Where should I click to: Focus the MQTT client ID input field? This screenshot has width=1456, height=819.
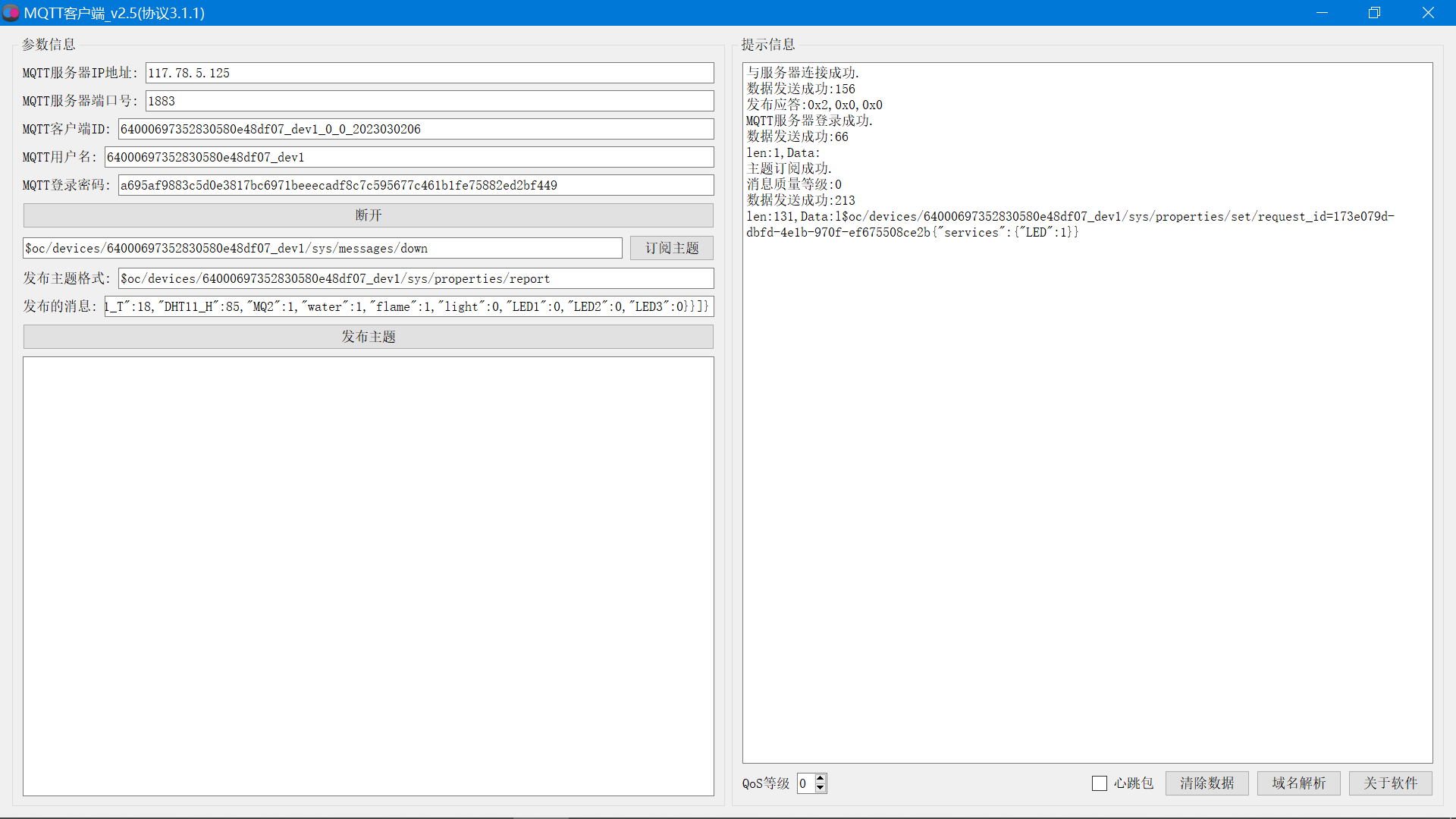(x=416, y=129)
